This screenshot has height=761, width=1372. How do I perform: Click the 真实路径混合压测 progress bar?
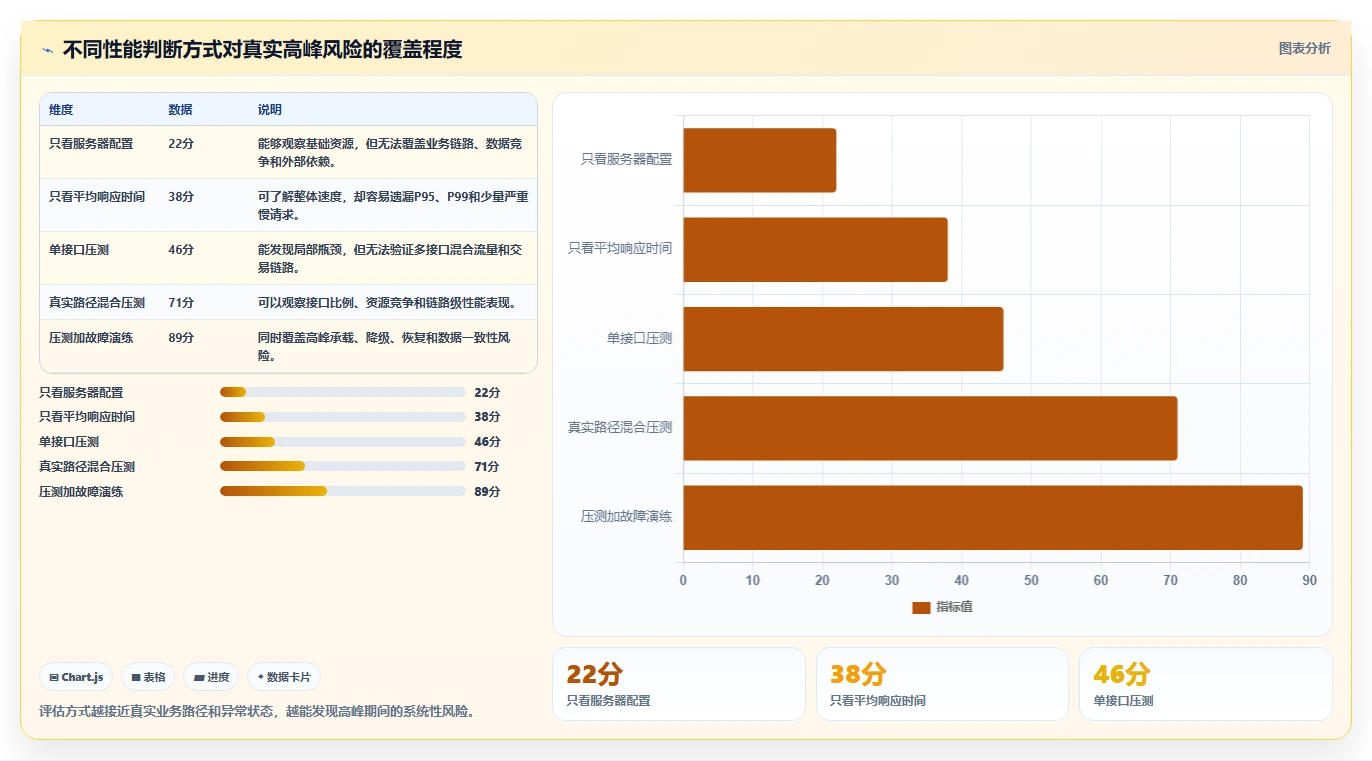point(342,466)
